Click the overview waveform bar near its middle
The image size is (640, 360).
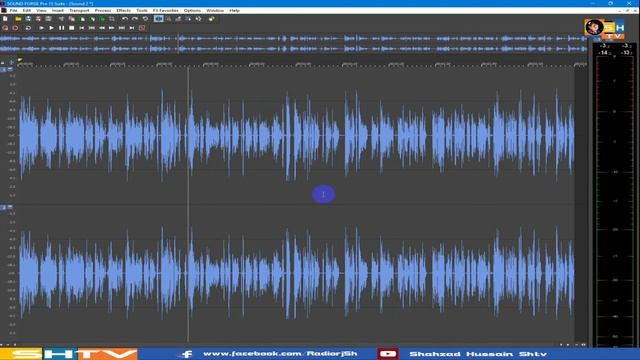coord(293,44)
